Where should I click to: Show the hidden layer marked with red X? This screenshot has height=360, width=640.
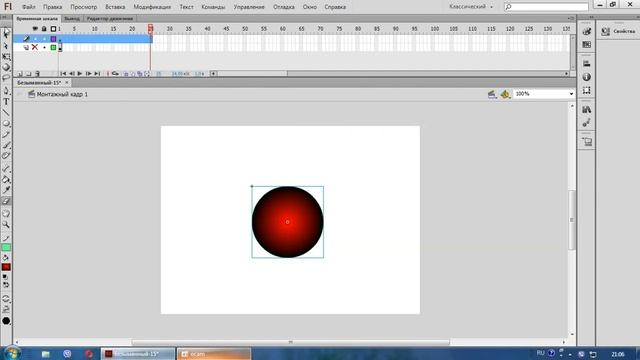tap(35, 47)
